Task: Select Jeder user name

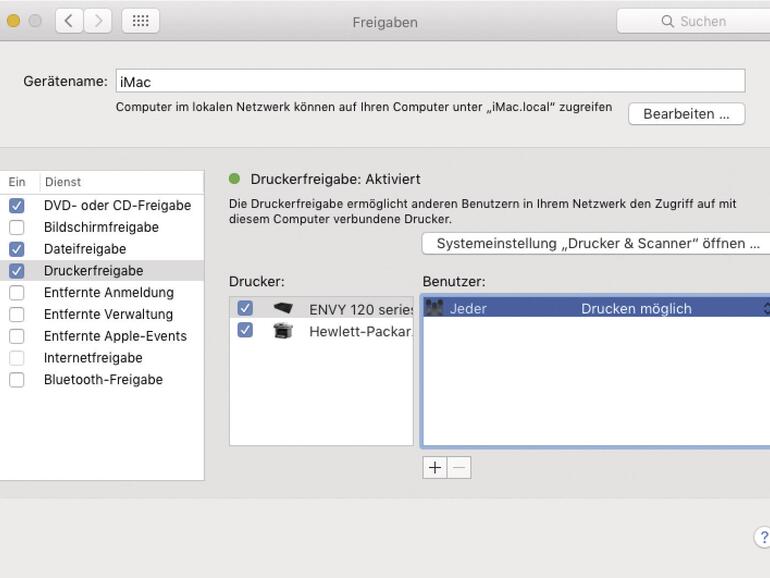Action: [468, 308]
